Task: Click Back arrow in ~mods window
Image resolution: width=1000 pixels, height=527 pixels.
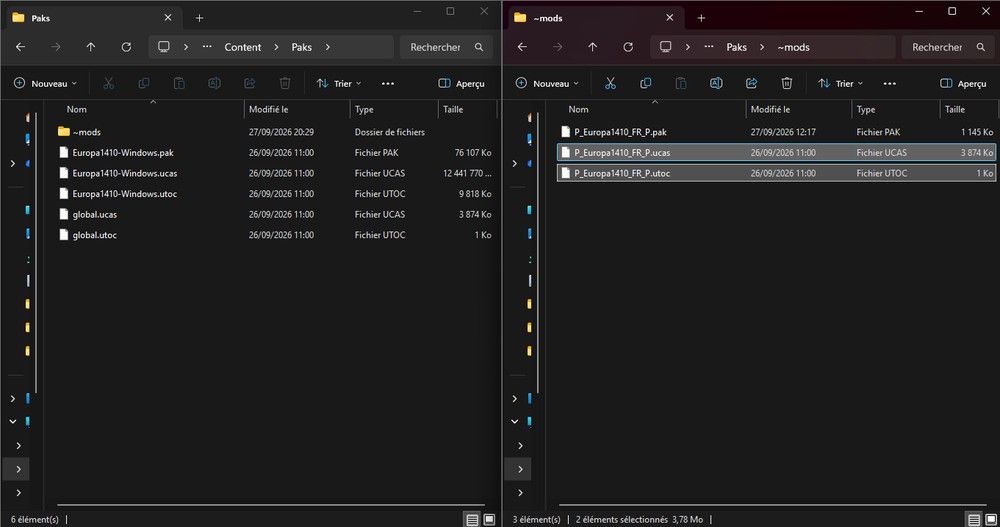Action: [522, 47]
